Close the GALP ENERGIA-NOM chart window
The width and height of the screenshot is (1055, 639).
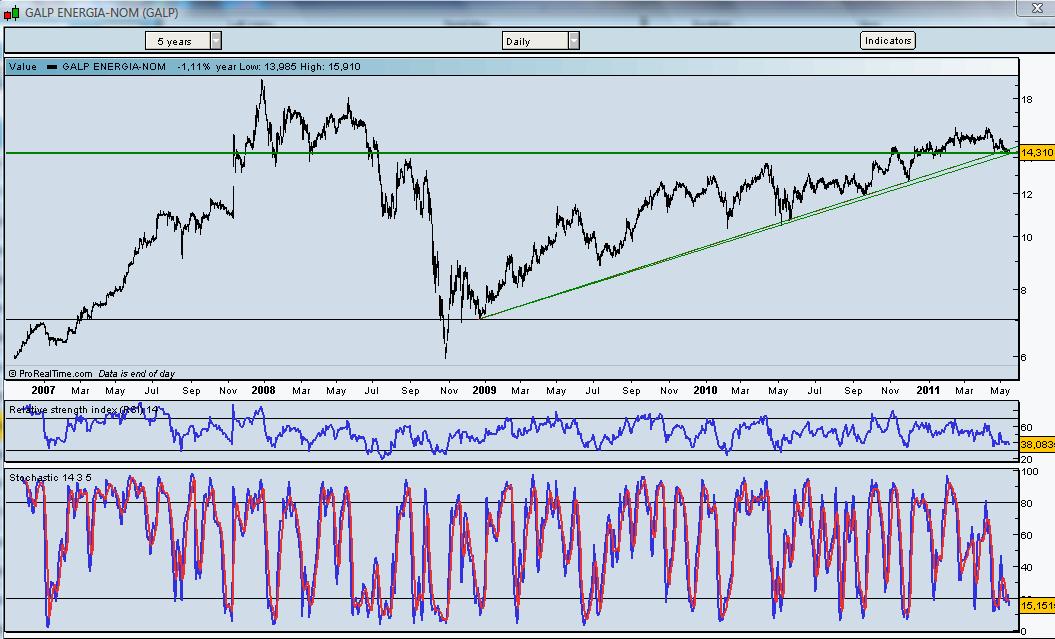[x=1037, y=9]
